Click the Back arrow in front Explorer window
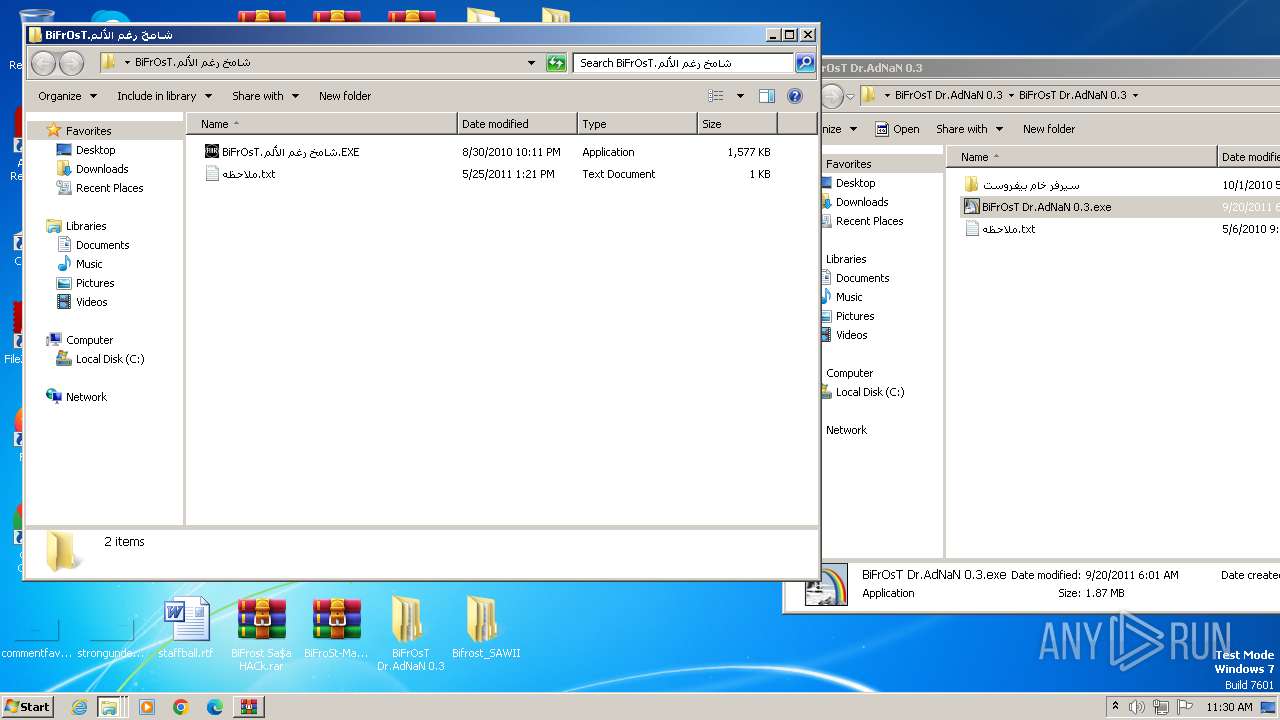1280x720 pixels. [x=43, y=63]
